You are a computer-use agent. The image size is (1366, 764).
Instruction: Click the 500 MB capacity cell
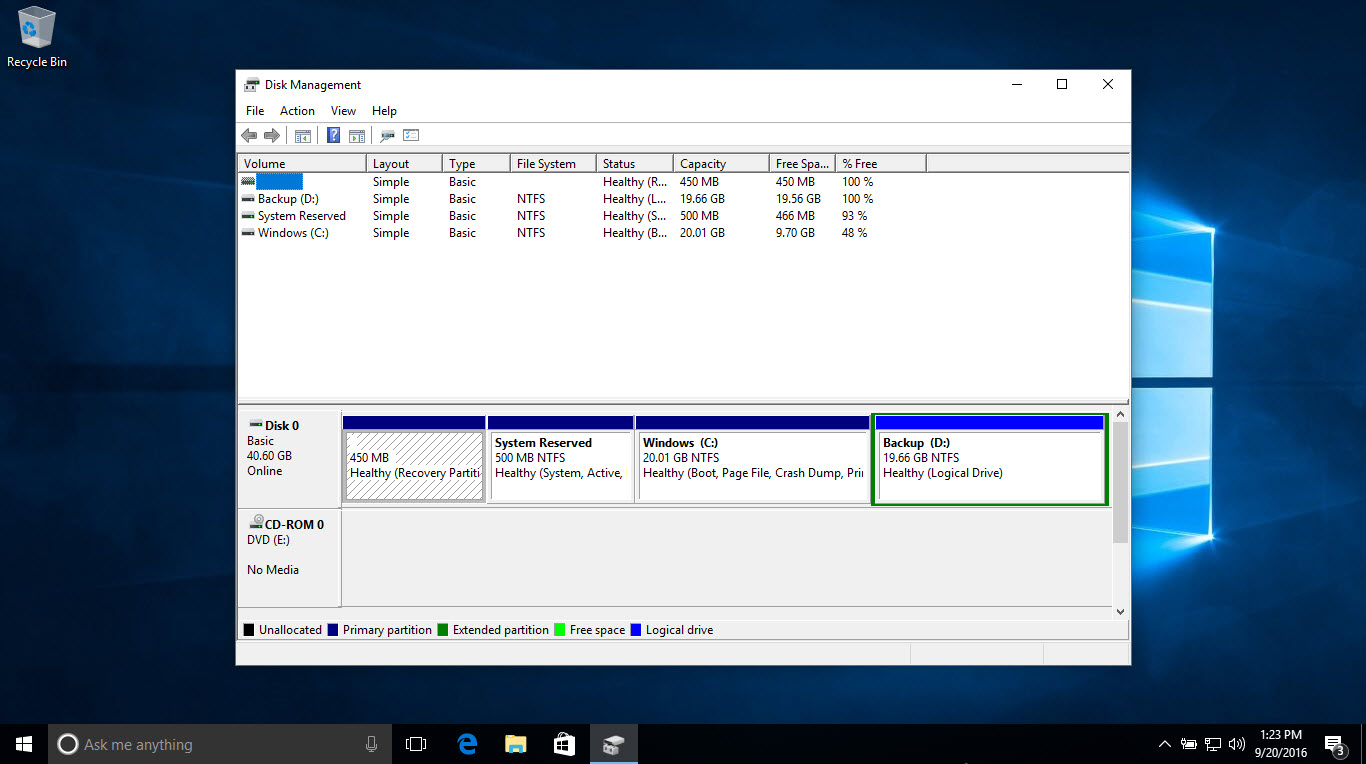pos(699,216)
